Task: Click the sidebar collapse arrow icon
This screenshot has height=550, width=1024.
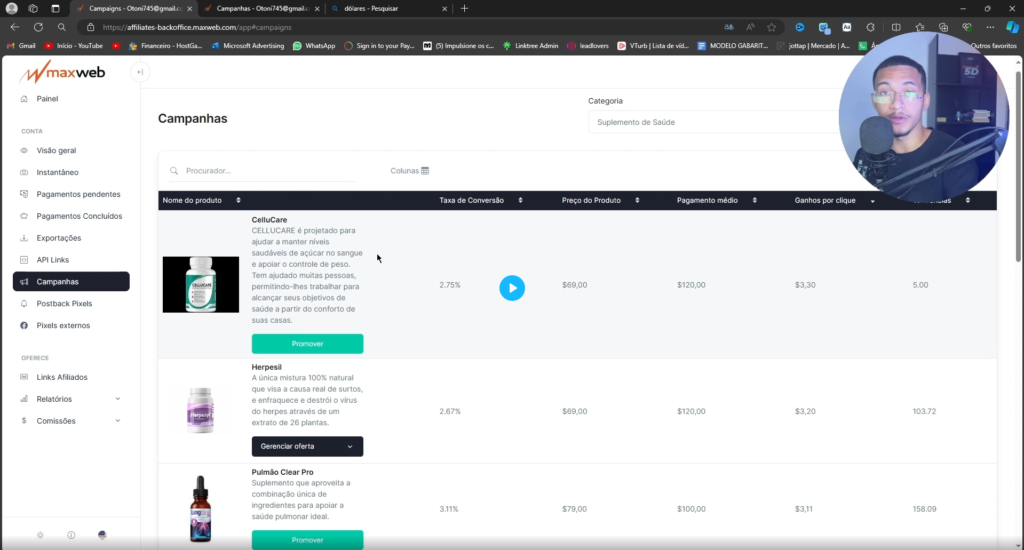Action: tap(140, 72)
